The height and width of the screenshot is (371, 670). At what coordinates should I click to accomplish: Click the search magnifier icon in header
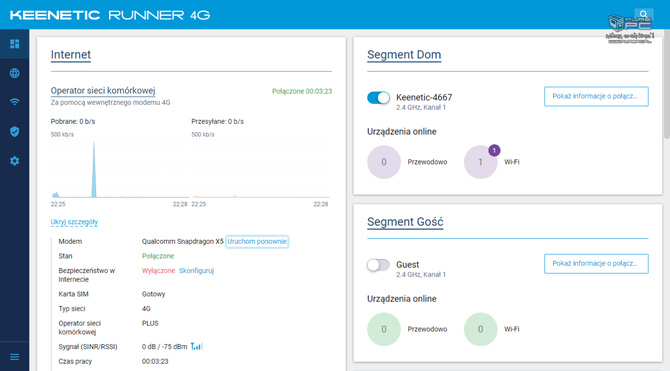644,15
